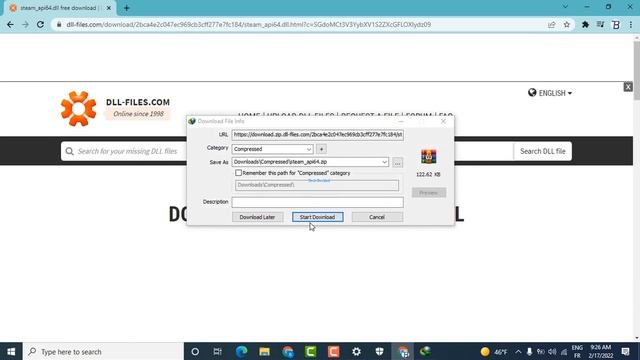The height and width of the screenshot is (360, 640).
Task: Click the Start Download button
Action: 317,217
